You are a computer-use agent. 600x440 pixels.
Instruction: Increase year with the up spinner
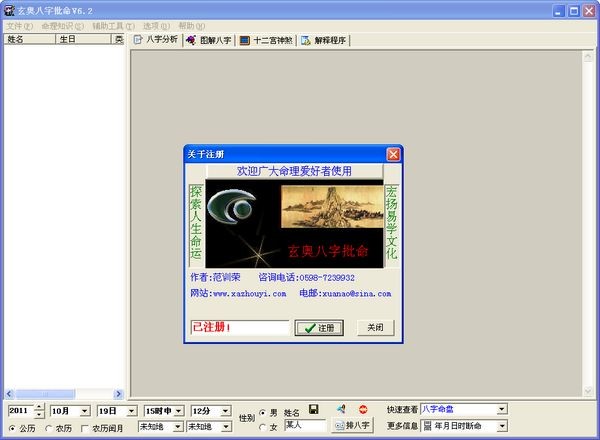tap(39, 407)
